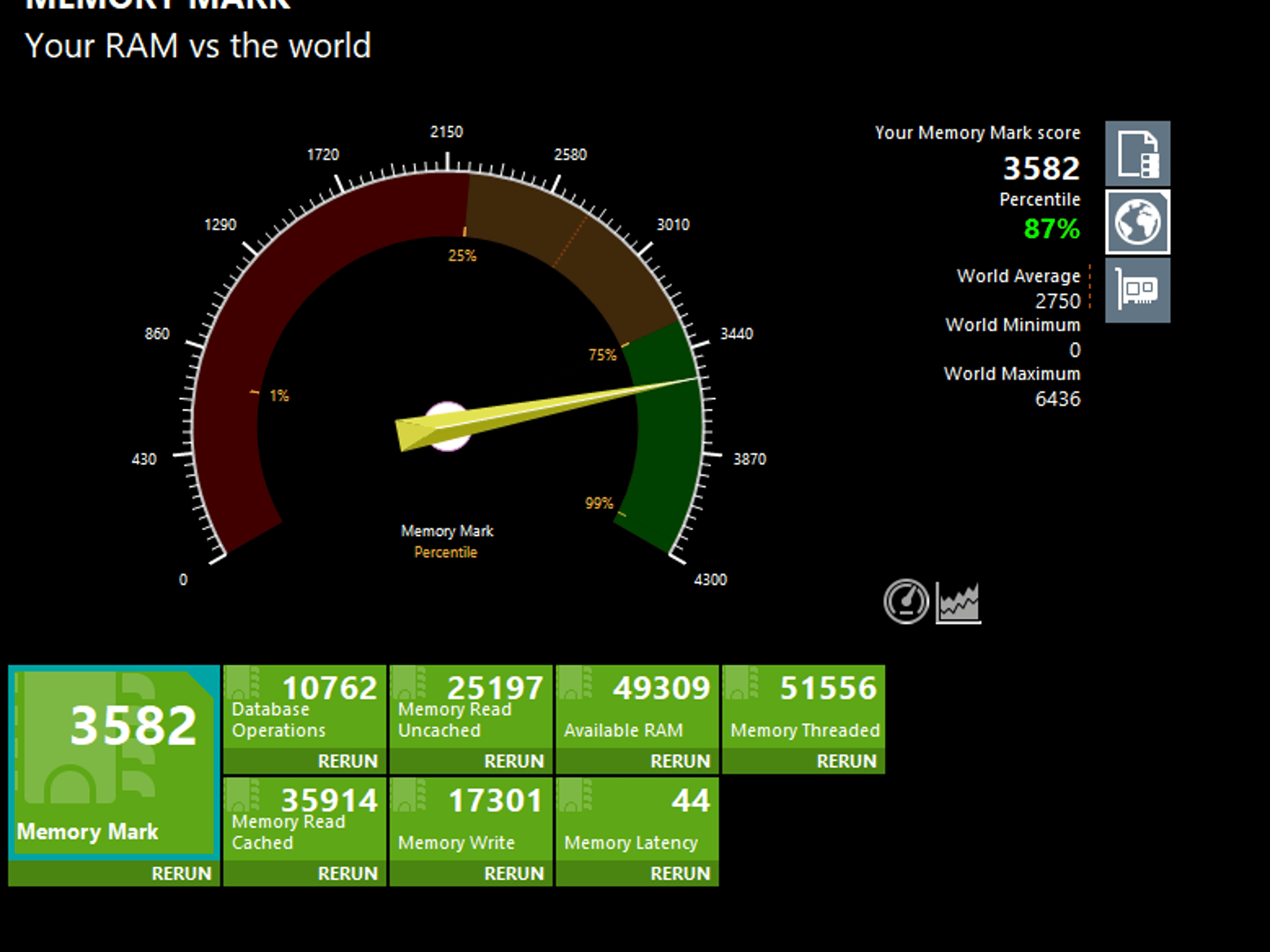Click the globe world comparison icon
1270x952 pixels.
[x=1137, y=222]
